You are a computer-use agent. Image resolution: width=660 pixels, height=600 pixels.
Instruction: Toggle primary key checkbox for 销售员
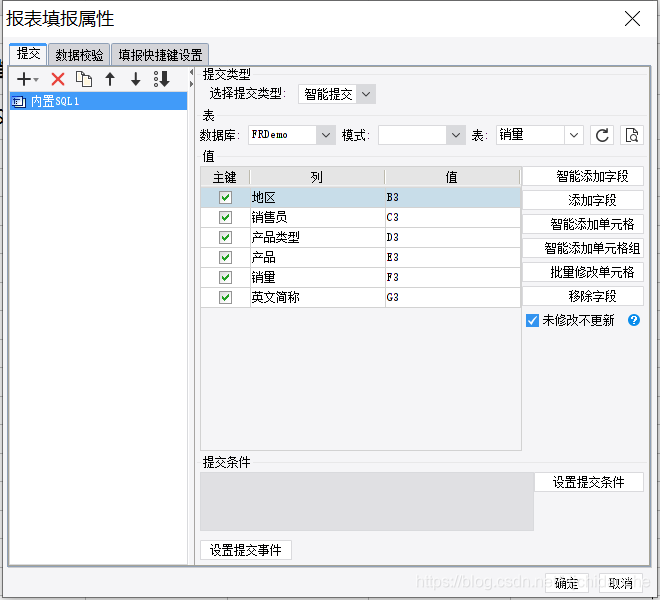[x=225, y=217]
